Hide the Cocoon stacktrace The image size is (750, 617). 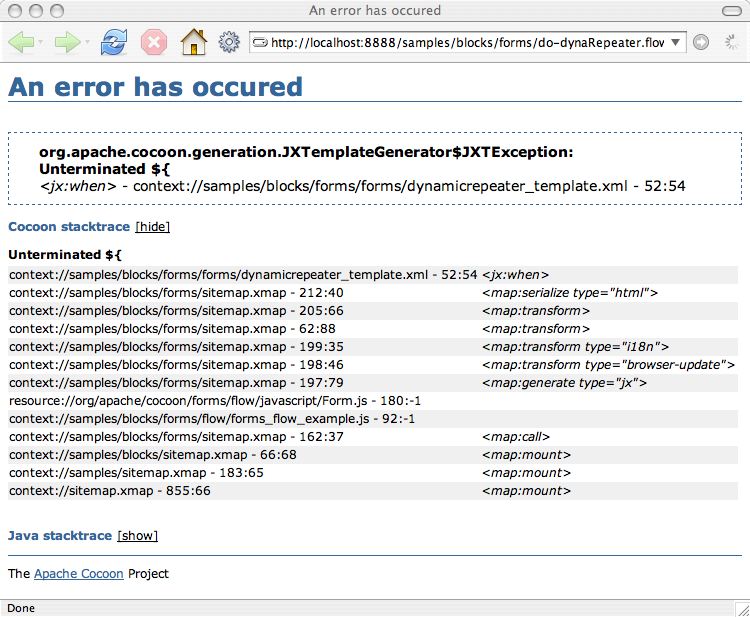click(153, 227)
